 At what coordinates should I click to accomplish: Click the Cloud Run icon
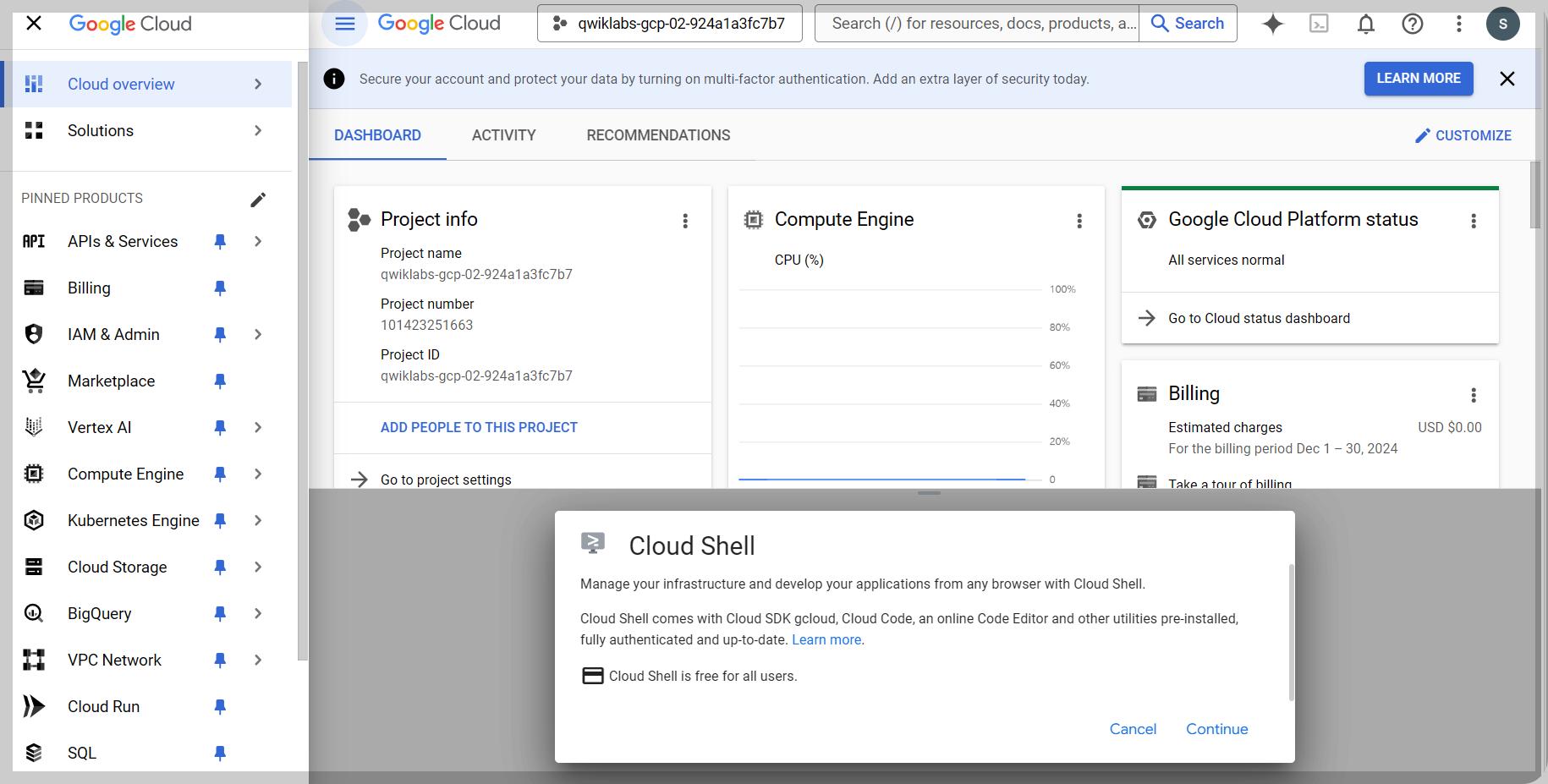(34, 706)
